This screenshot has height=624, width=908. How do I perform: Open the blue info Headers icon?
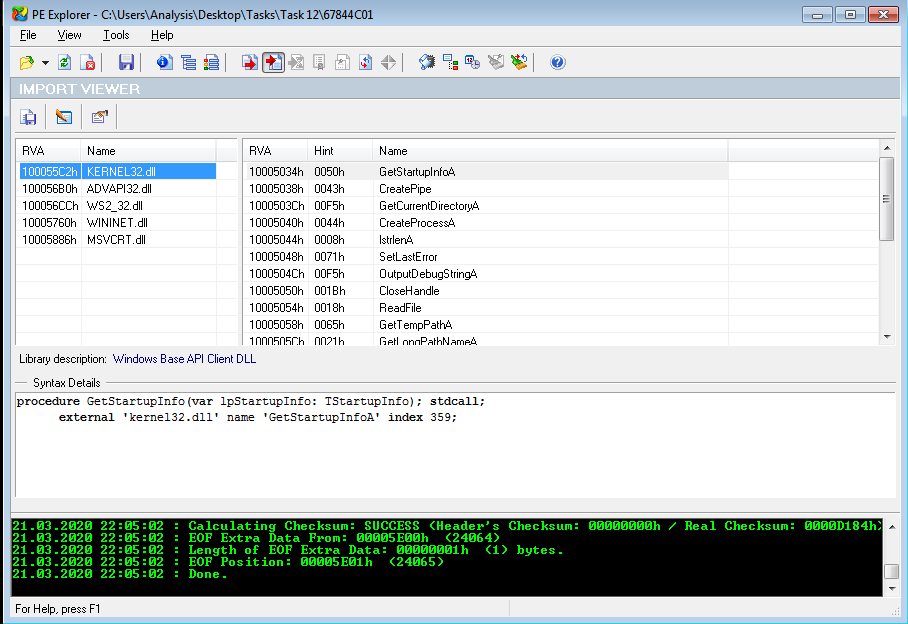click(164, 63)
